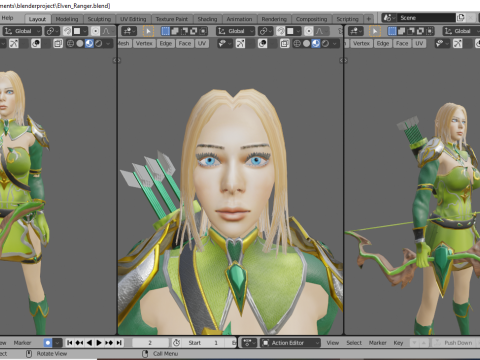Choose extend selection mode in middle viewport

point(175,31)
